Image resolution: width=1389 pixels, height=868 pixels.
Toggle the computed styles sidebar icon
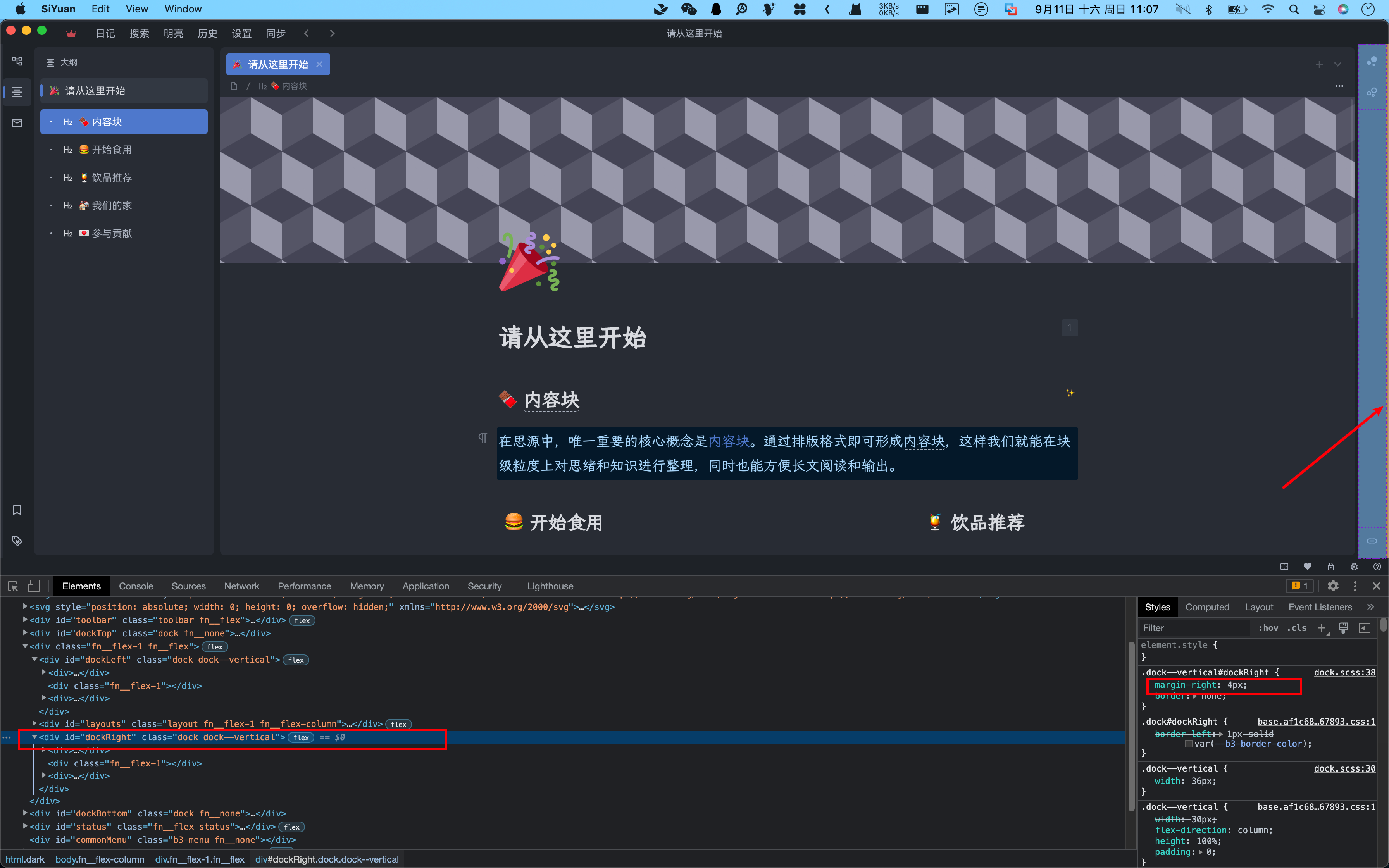pos(1364,628)
